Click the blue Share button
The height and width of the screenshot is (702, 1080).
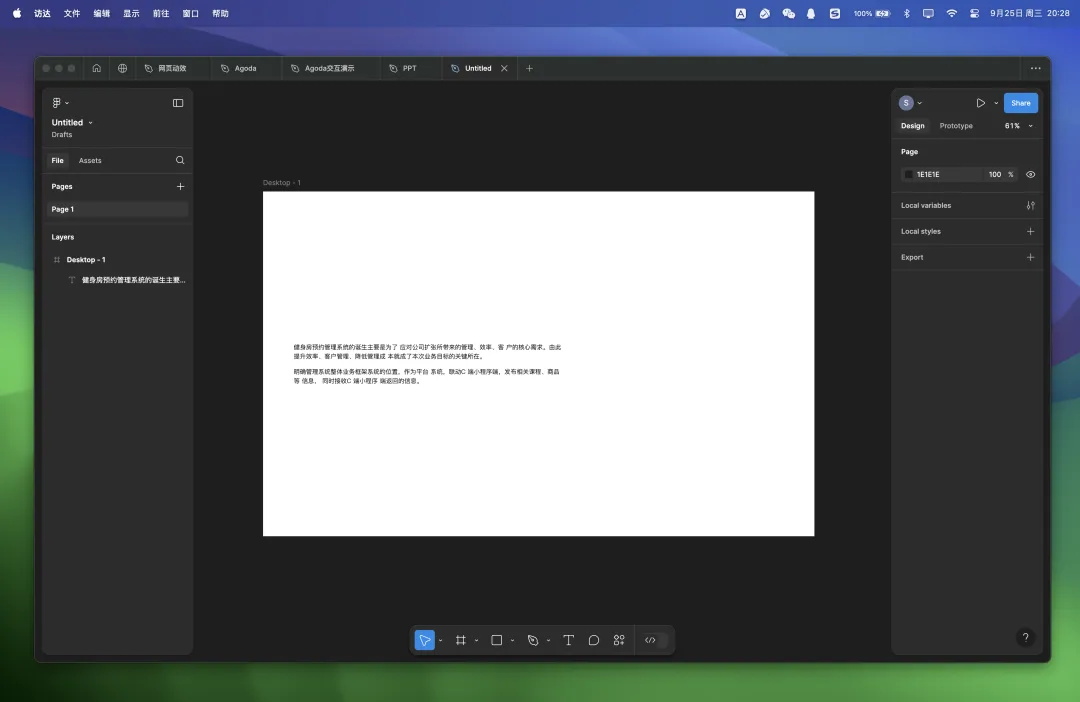(1020, 103)
